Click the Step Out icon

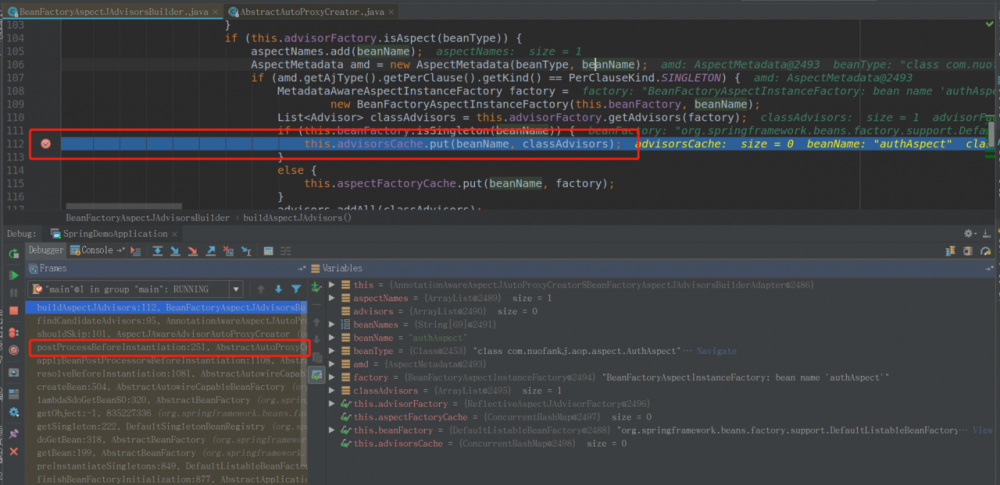(x=210, y=251)
